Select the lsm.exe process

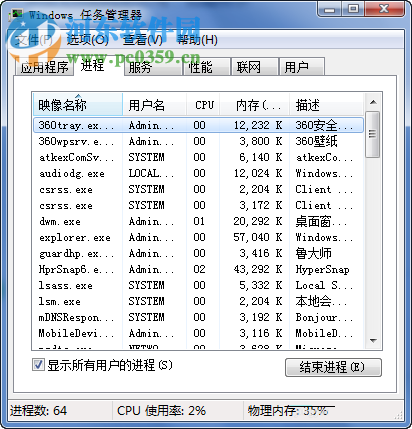pos(198,301)
